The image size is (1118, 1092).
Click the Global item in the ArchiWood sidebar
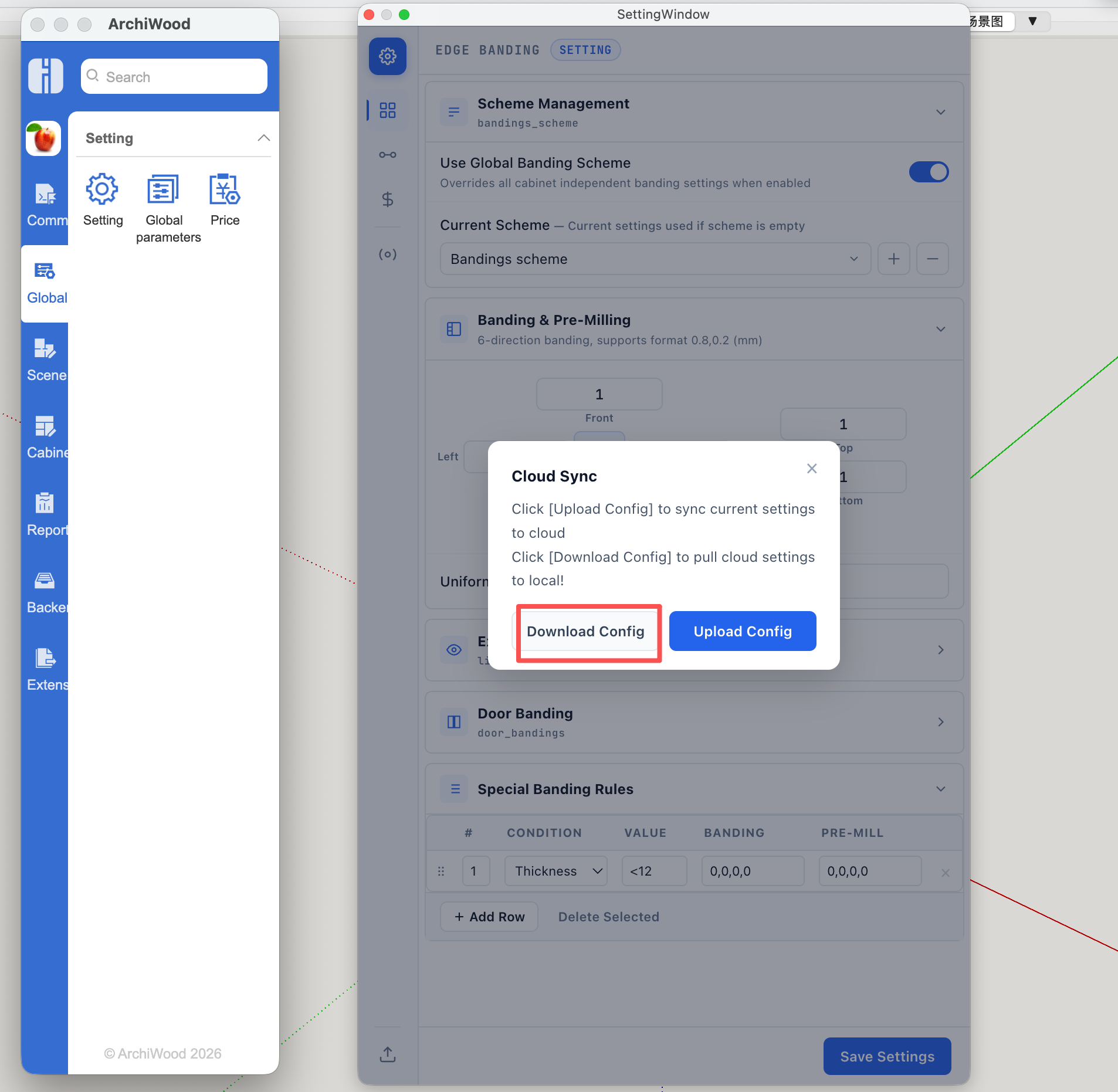[46, 283]
